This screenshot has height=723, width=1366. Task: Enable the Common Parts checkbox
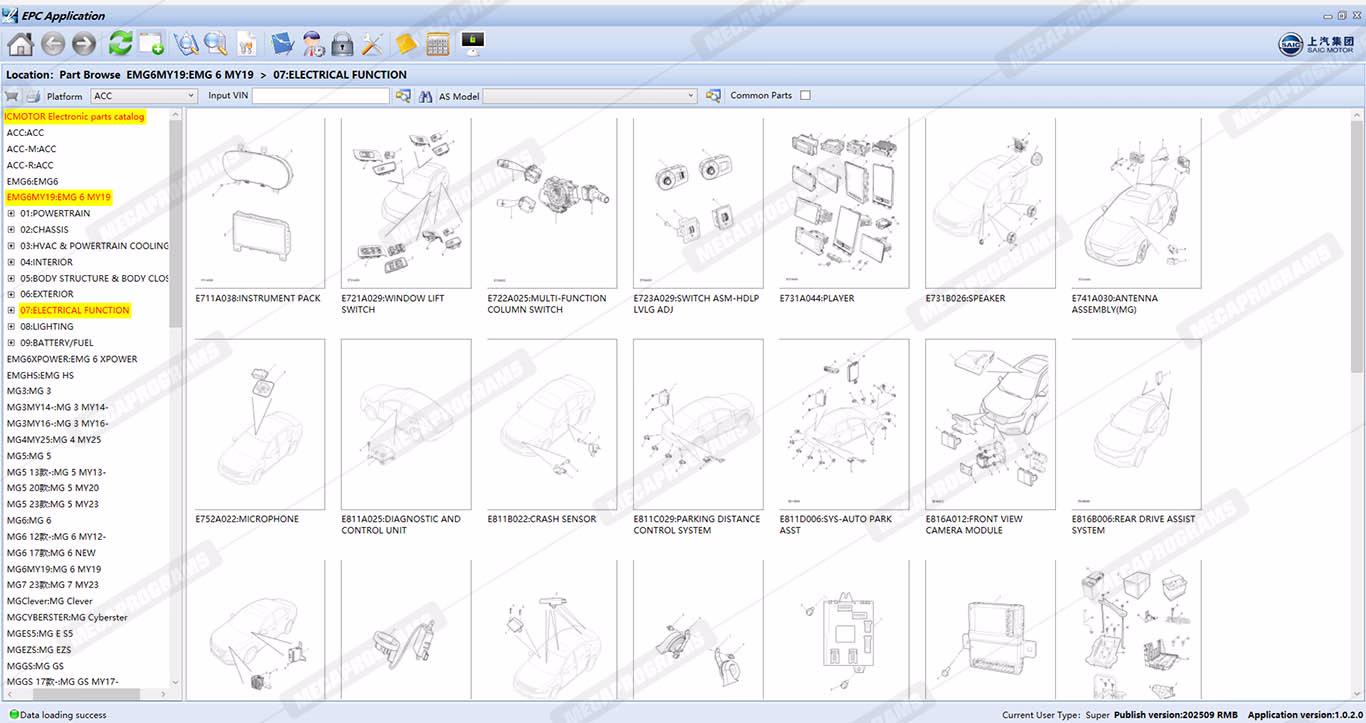806,96
